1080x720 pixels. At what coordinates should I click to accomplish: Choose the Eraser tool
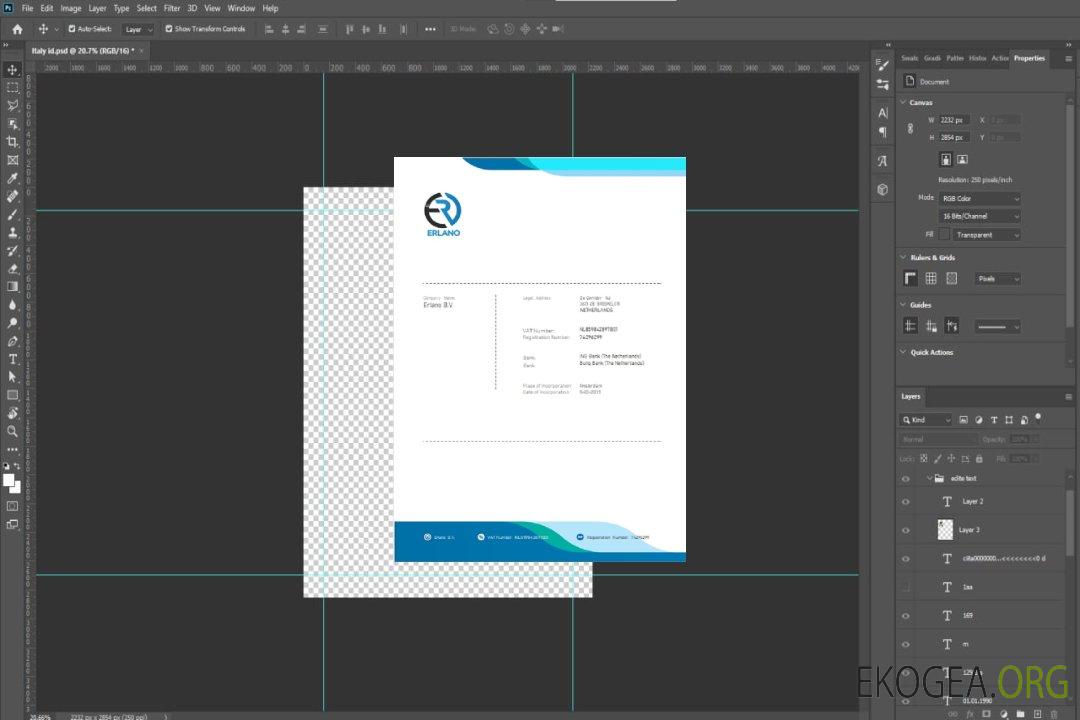pos(13,268)
